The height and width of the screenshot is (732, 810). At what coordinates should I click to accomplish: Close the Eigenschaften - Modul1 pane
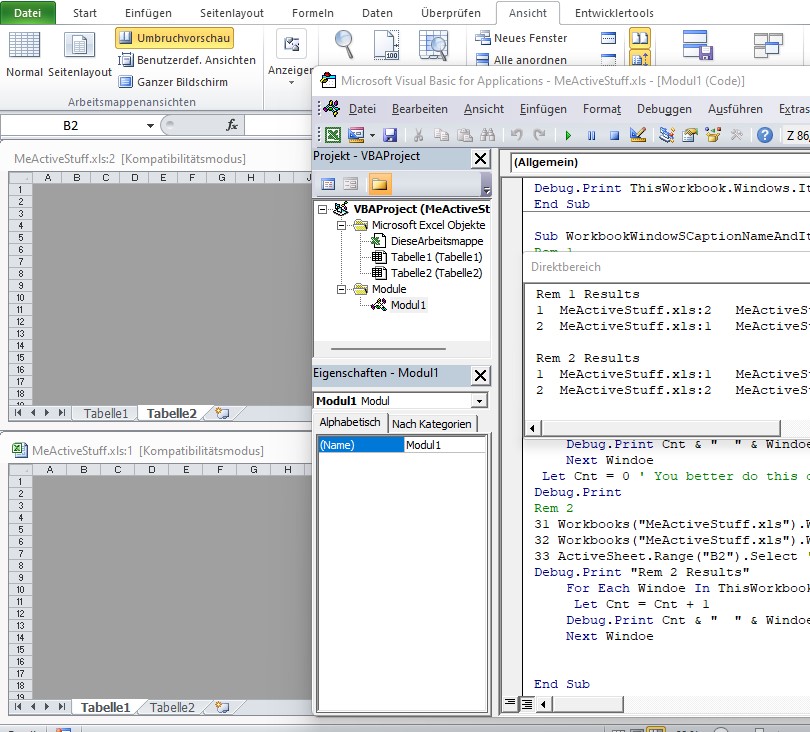click(480, 376)
